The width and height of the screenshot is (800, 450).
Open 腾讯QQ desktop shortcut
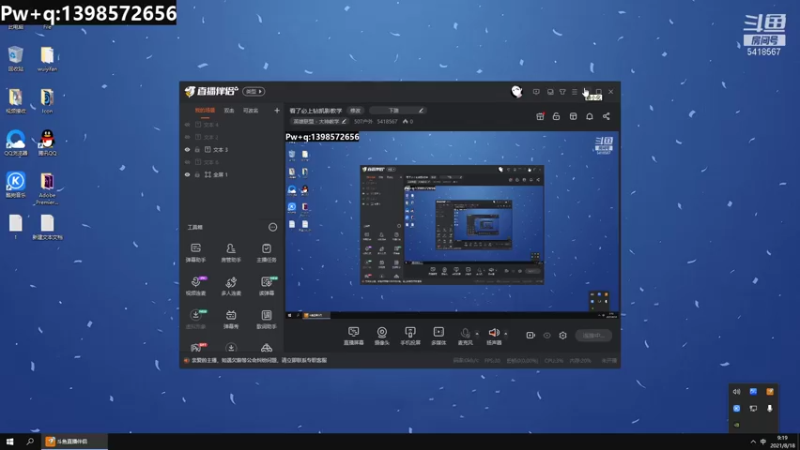click(x=47, y=142)
